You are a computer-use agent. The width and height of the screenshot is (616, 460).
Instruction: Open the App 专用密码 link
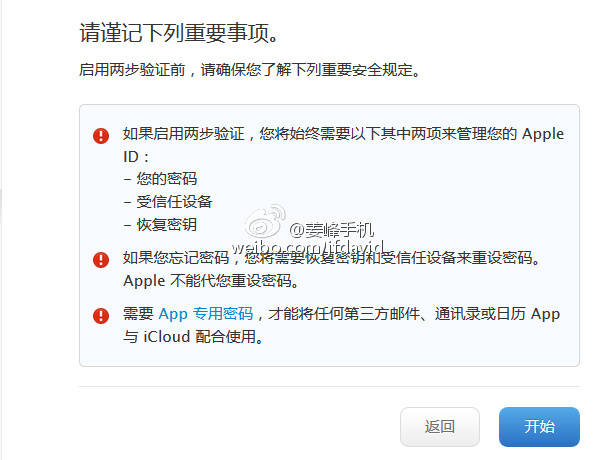pyautogui.click(x=206, y=314)
